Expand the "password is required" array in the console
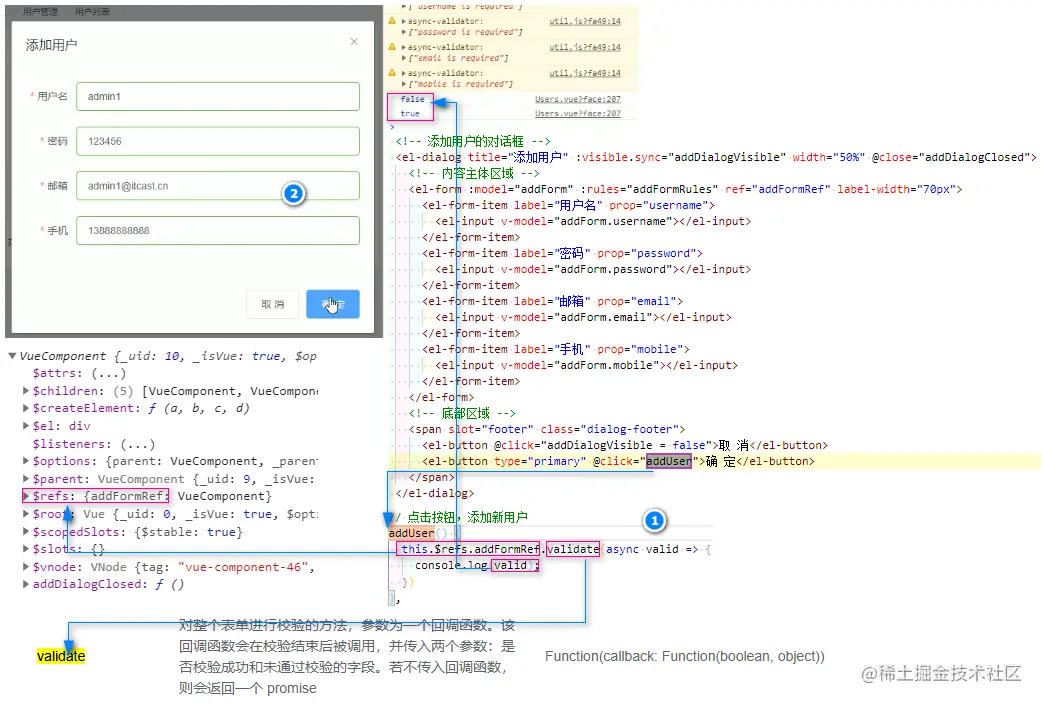This screenshot has width=1042, height=704. tap(404, 32)
